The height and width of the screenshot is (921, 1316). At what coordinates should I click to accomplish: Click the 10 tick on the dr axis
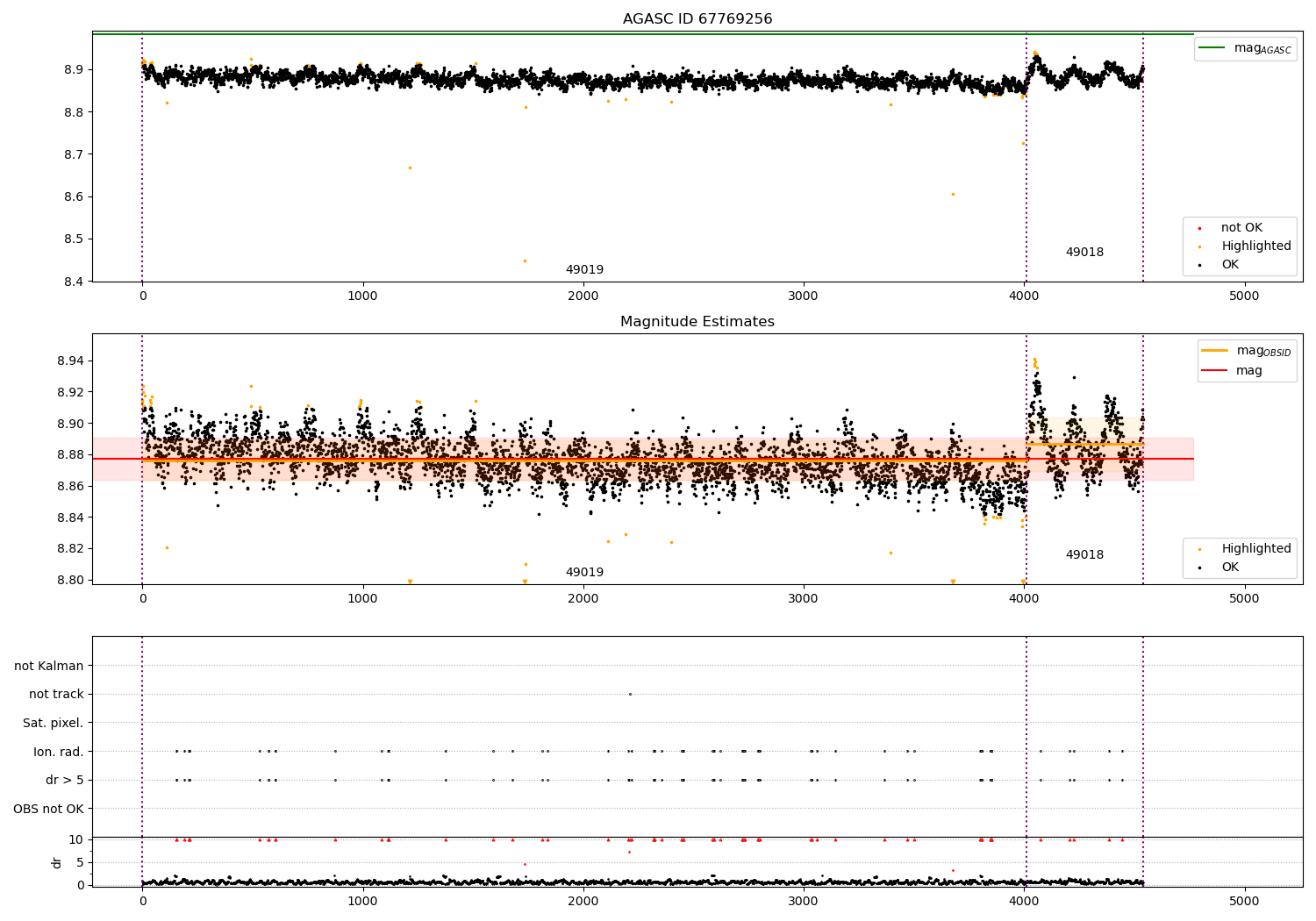[77, 839]
